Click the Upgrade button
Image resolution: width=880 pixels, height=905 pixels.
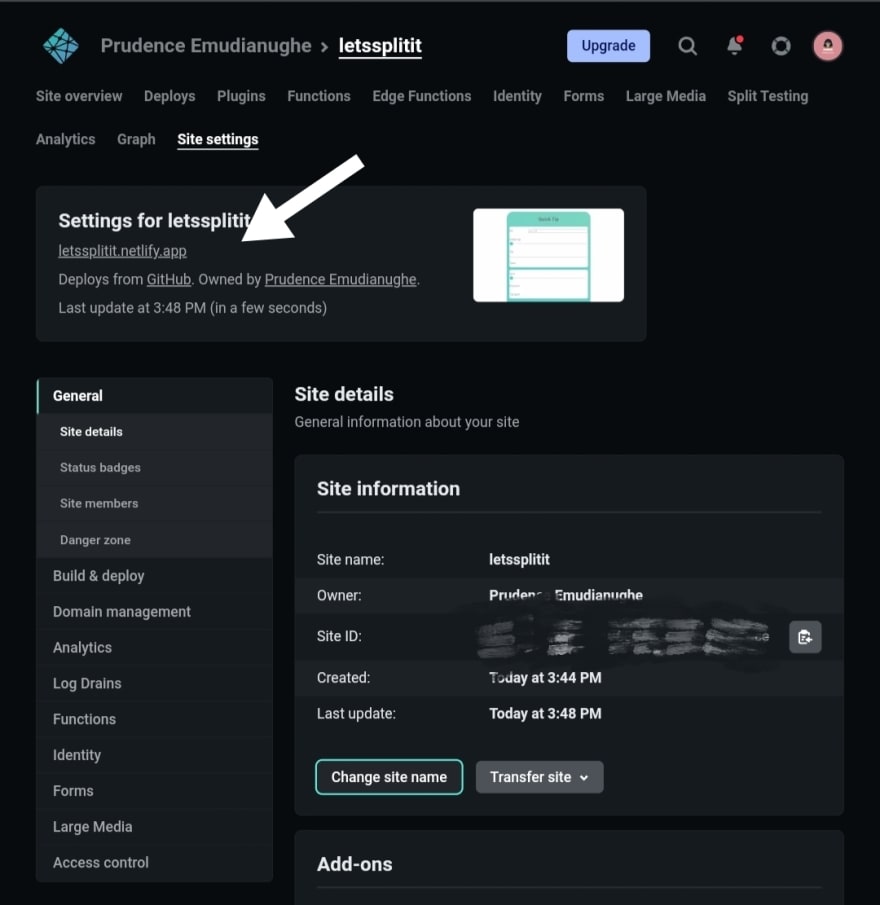(x=608, y=46)
